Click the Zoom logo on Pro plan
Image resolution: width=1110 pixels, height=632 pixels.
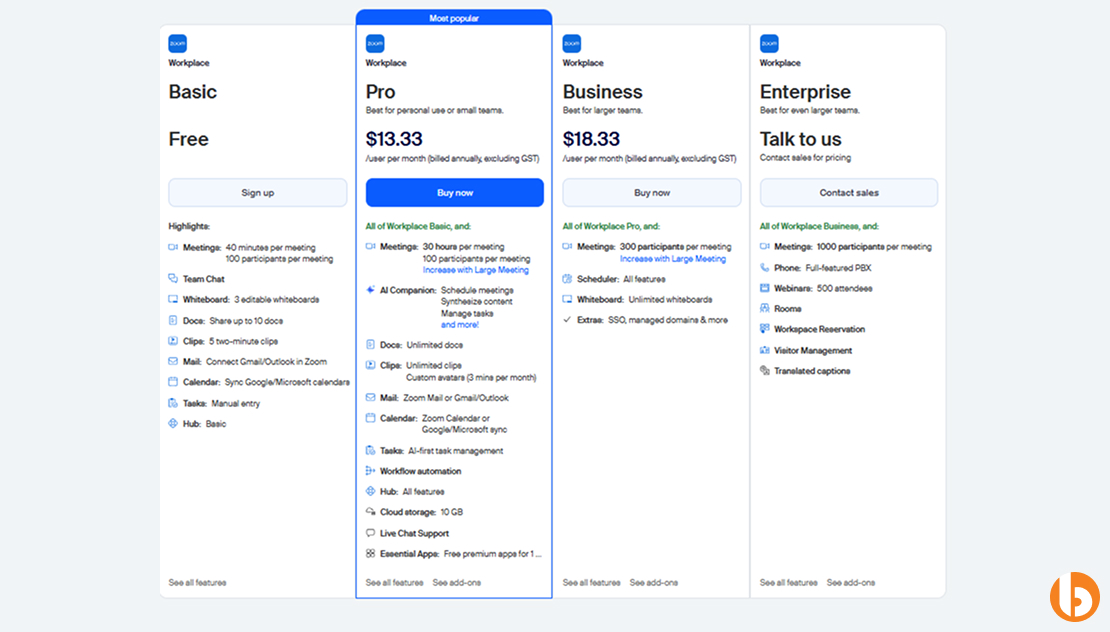tap(375, 43)
